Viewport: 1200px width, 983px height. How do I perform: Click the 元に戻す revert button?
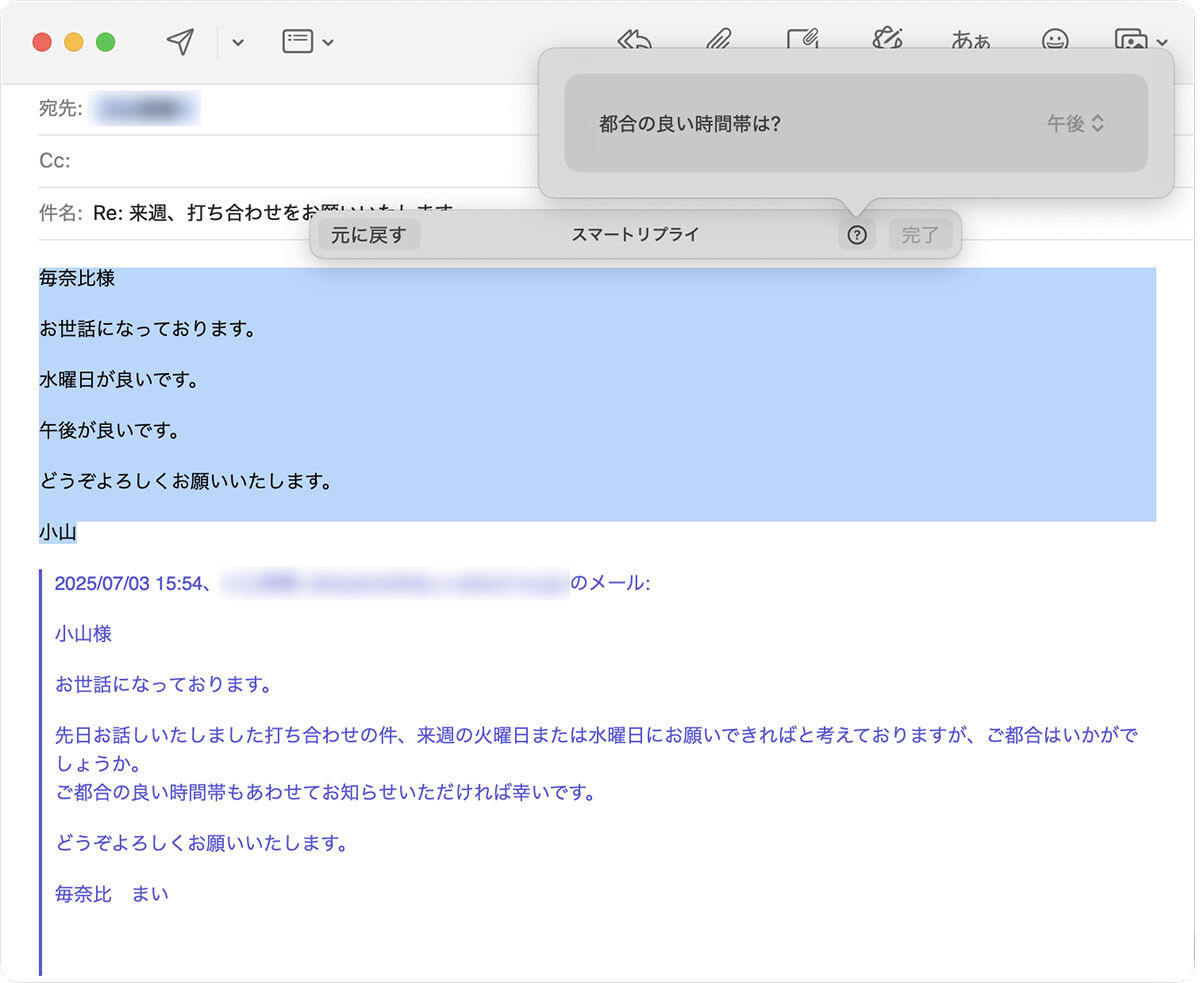tap(369, 236)
